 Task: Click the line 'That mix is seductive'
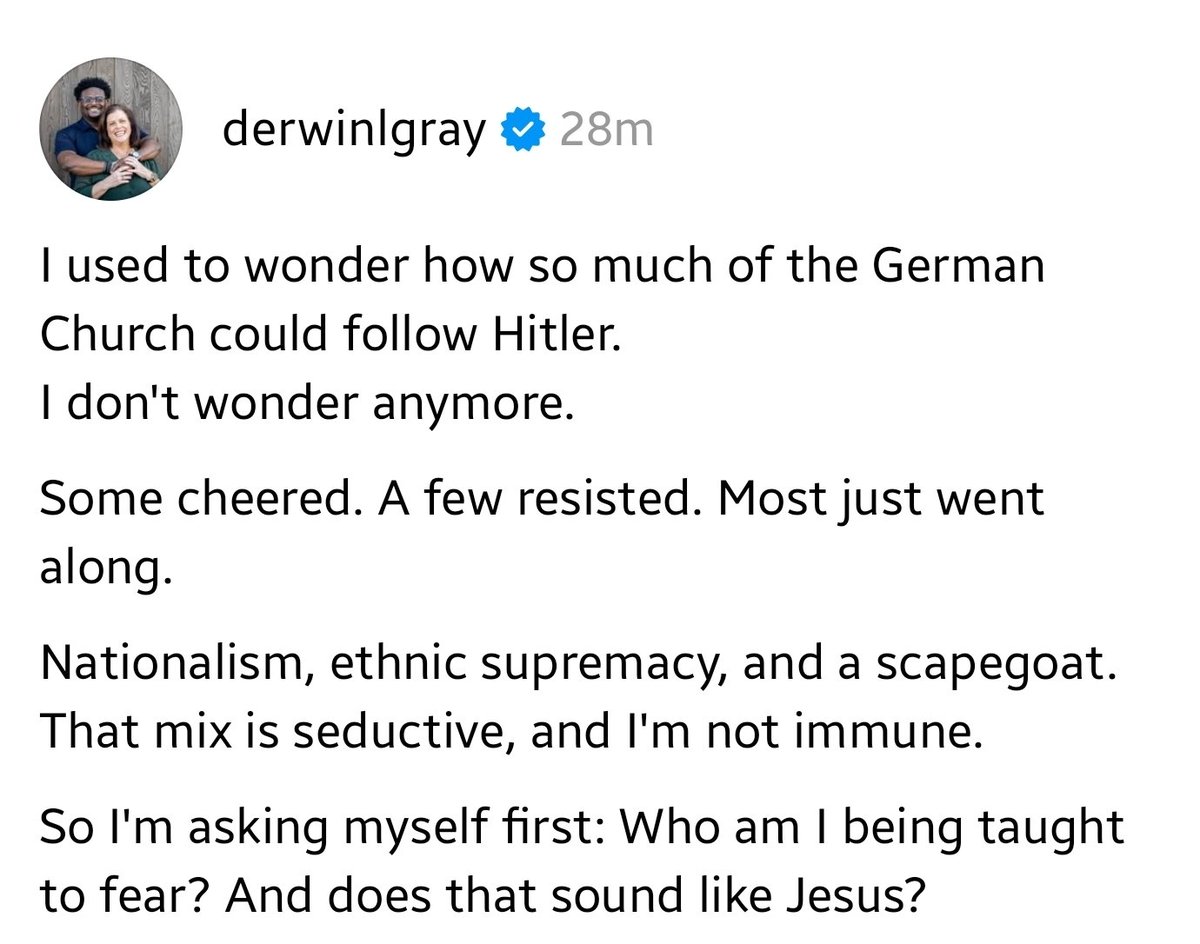282,733
